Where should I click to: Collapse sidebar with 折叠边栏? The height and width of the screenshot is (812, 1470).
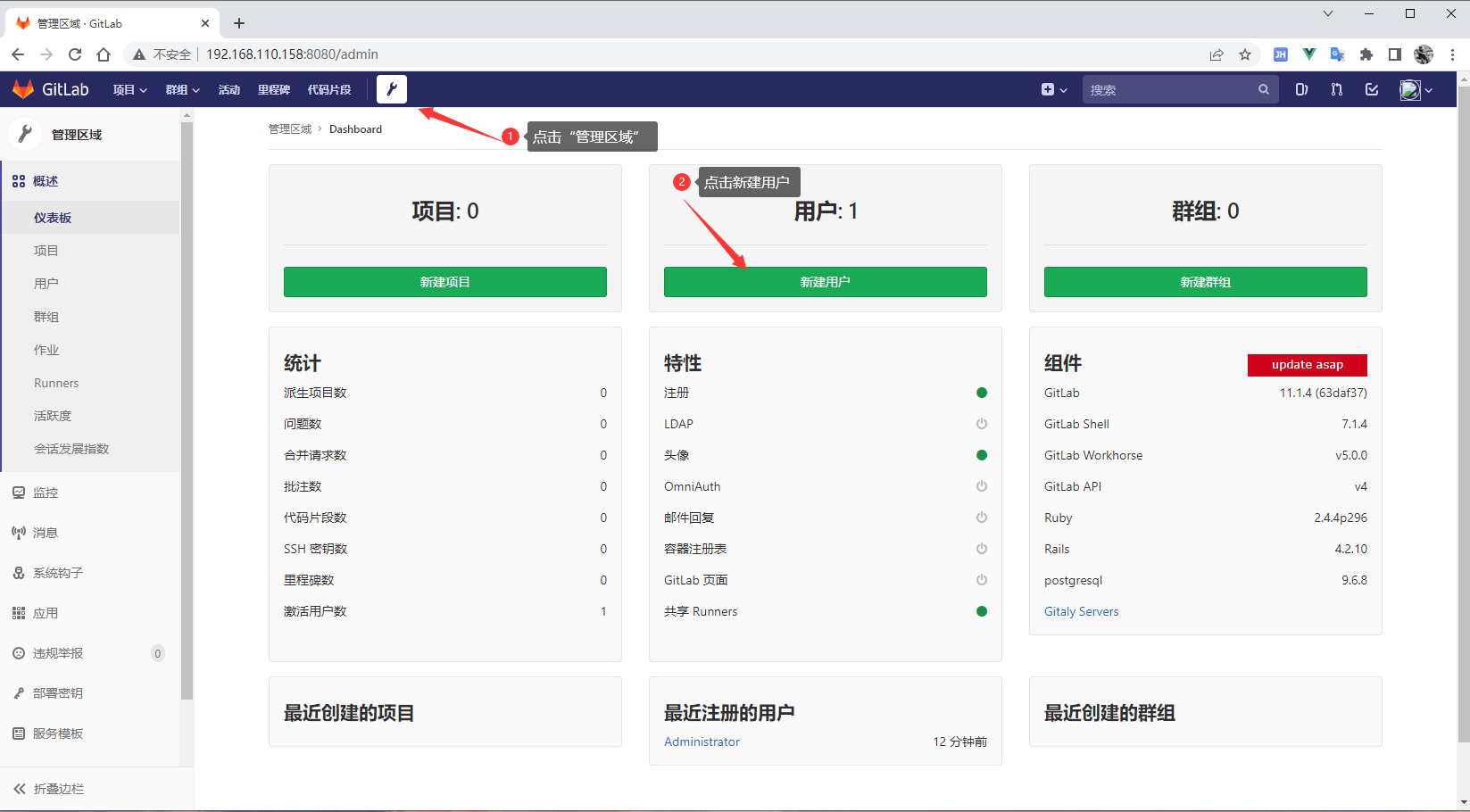pos(49,789)
